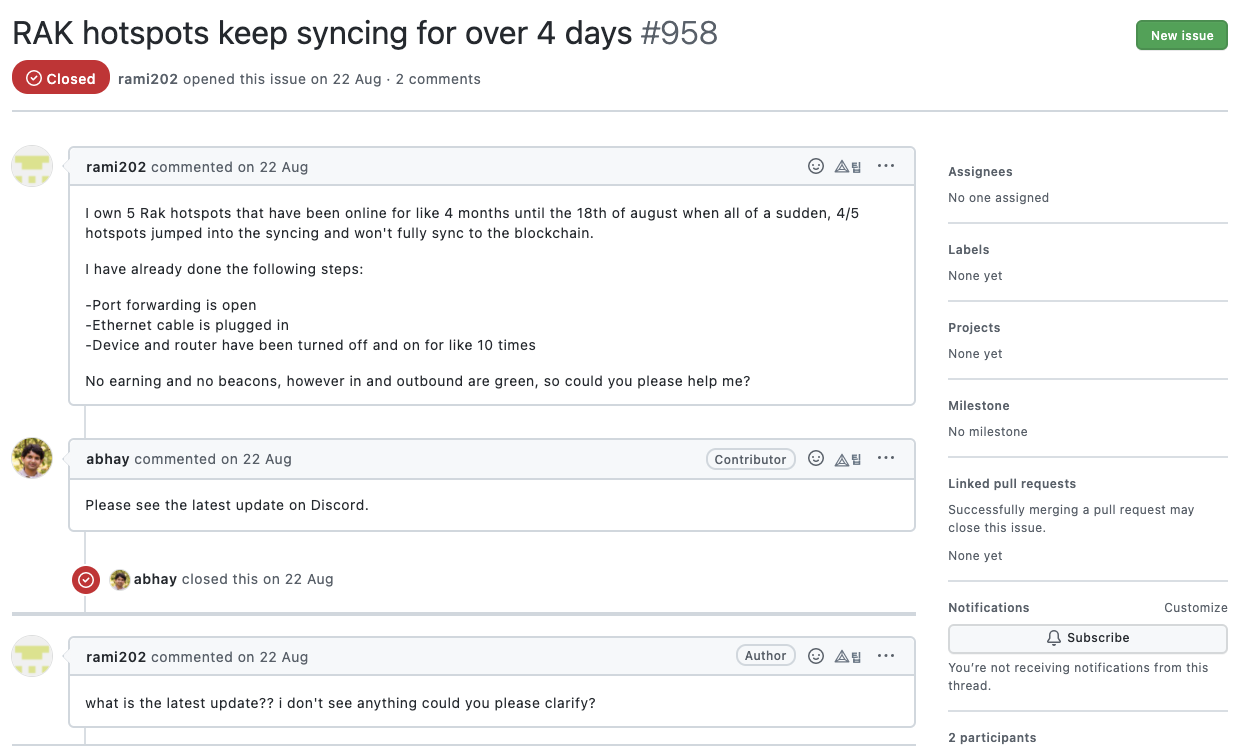Screen dimensions: 1238x750
Task: Open the three-dot menu on rami202's first comment
Action: point(886,166)
